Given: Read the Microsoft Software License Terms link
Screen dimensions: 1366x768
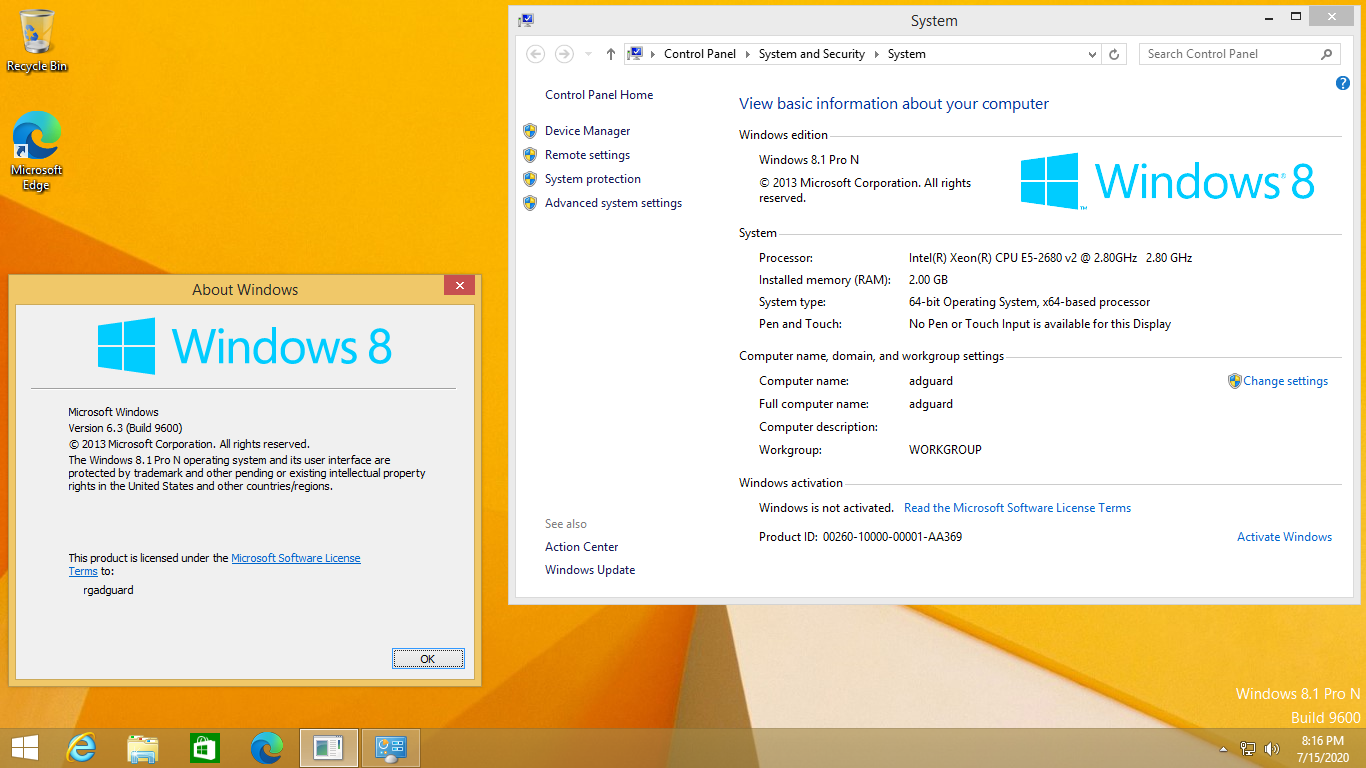Looking at the screenshot, I should (x=1017, y=508).
